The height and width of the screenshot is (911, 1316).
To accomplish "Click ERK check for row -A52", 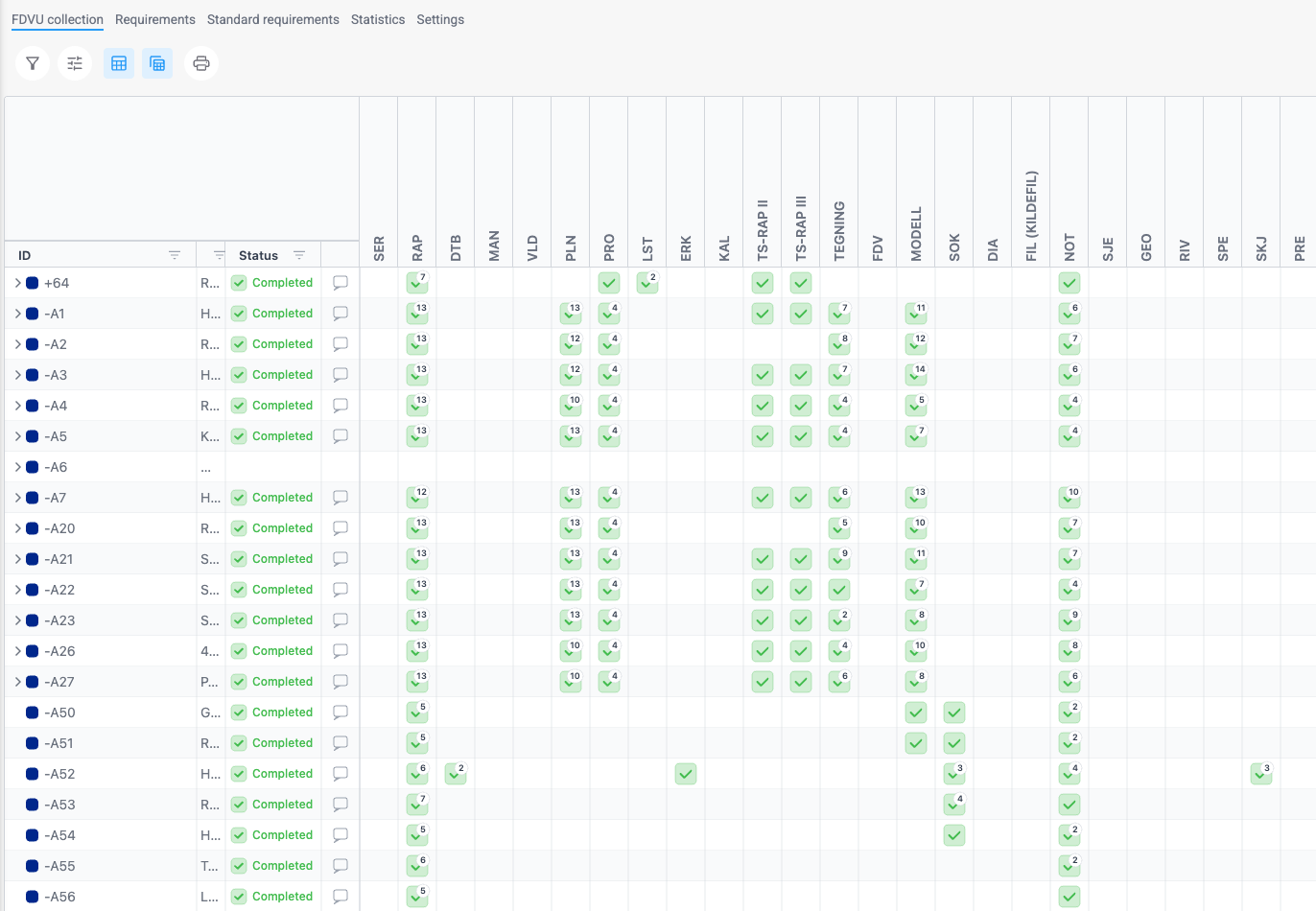I will 686,774.
